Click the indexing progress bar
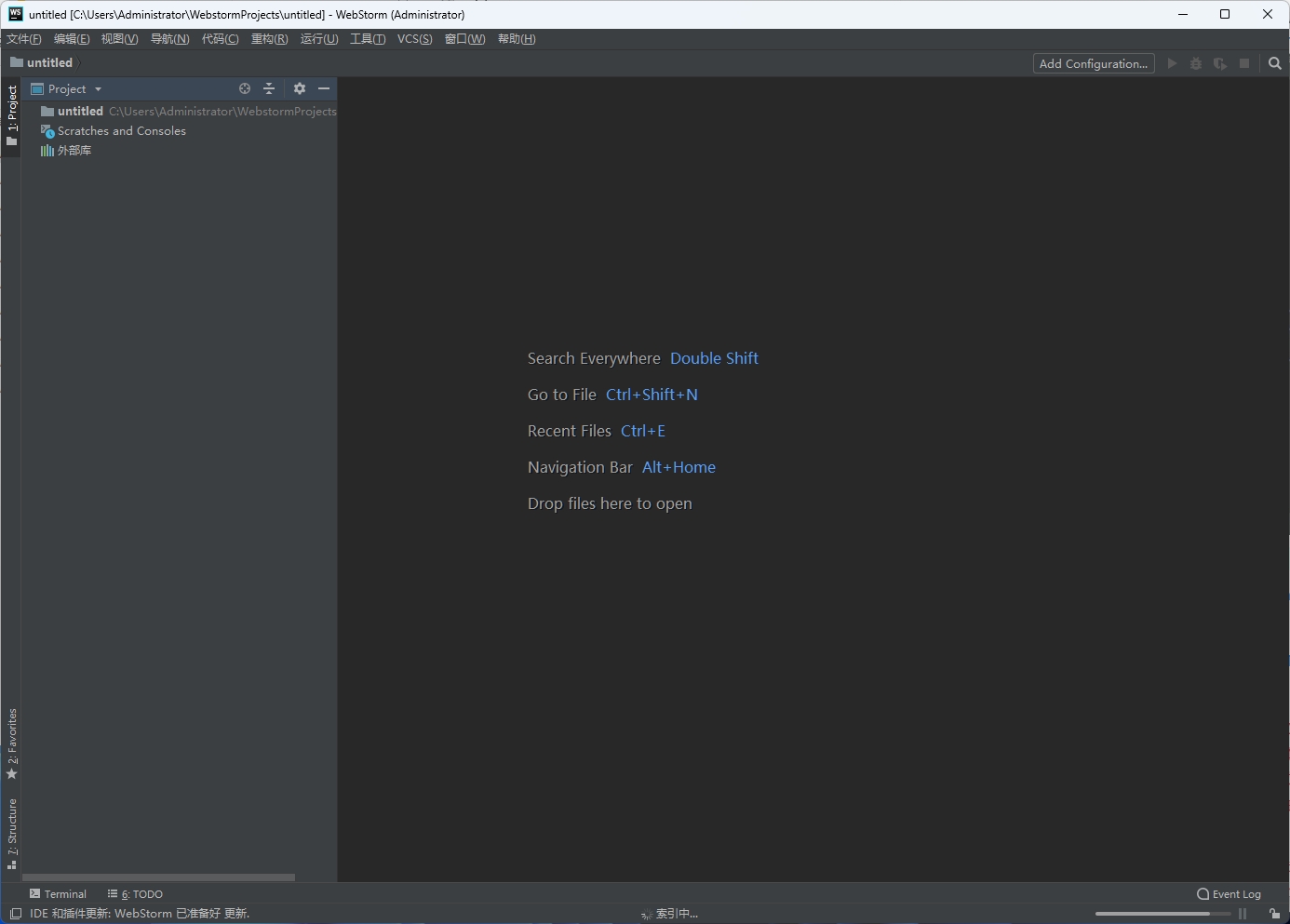The width and height of the screenshot is (1290, 924). [1162, 914]
